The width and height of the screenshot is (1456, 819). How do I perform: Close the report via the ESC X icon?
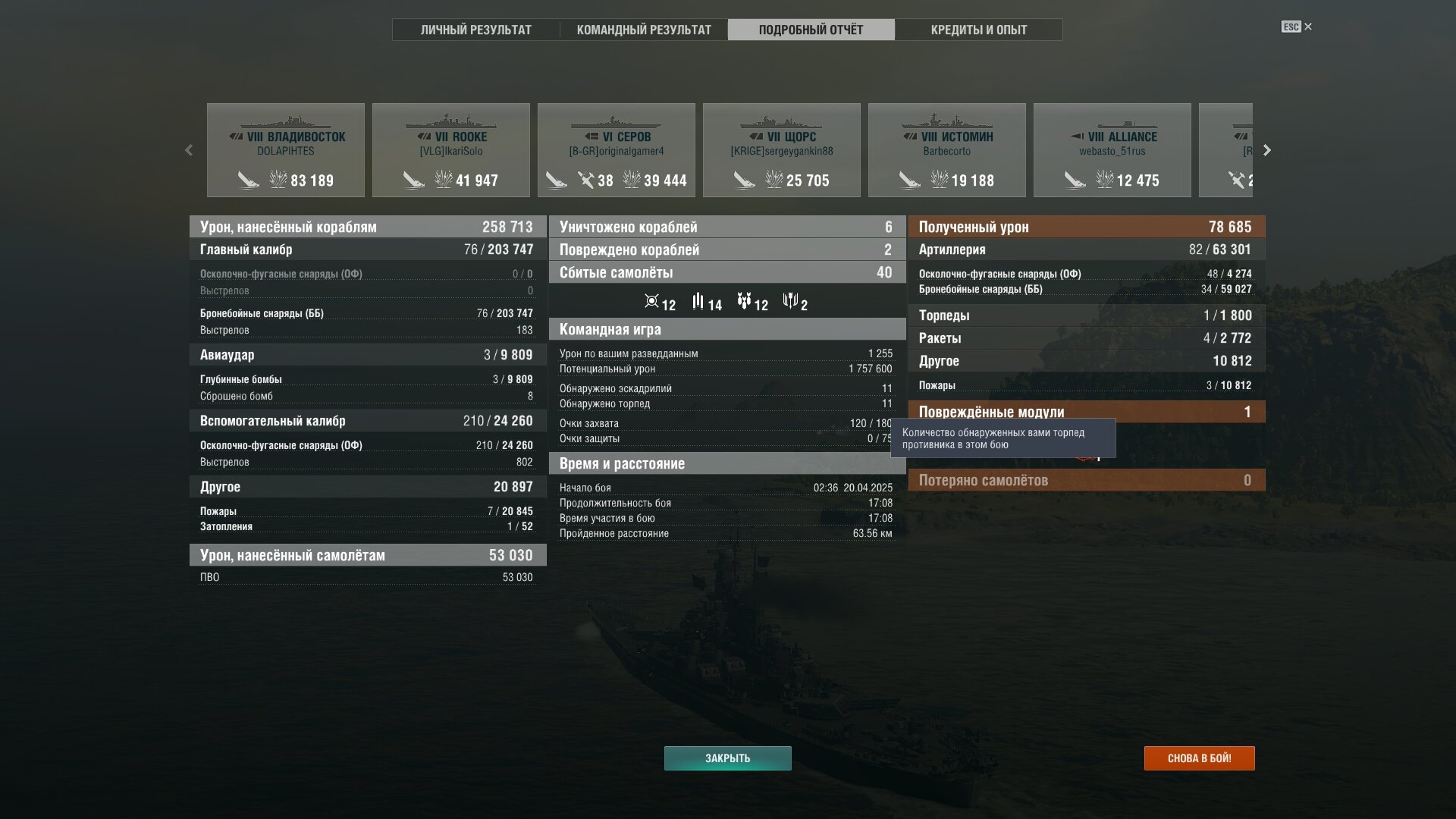(1297, 27)
